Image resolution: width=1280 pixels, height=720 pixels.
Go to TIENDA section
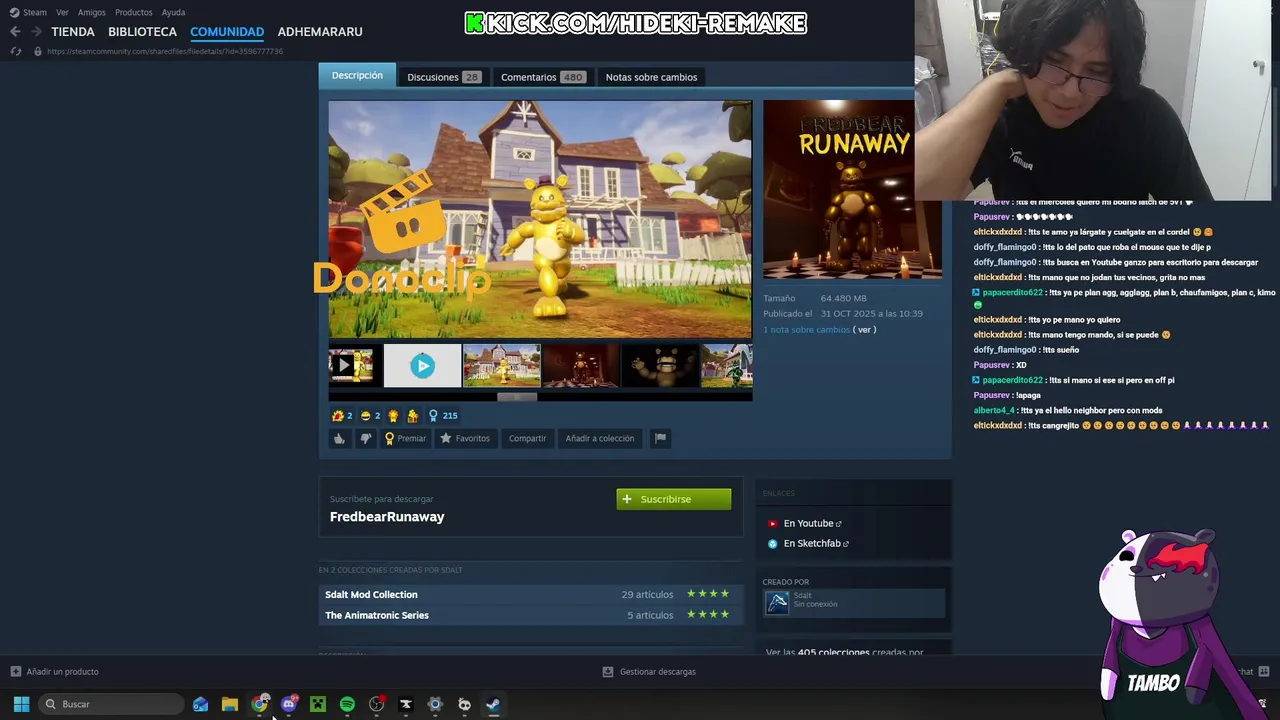(73, 32)
